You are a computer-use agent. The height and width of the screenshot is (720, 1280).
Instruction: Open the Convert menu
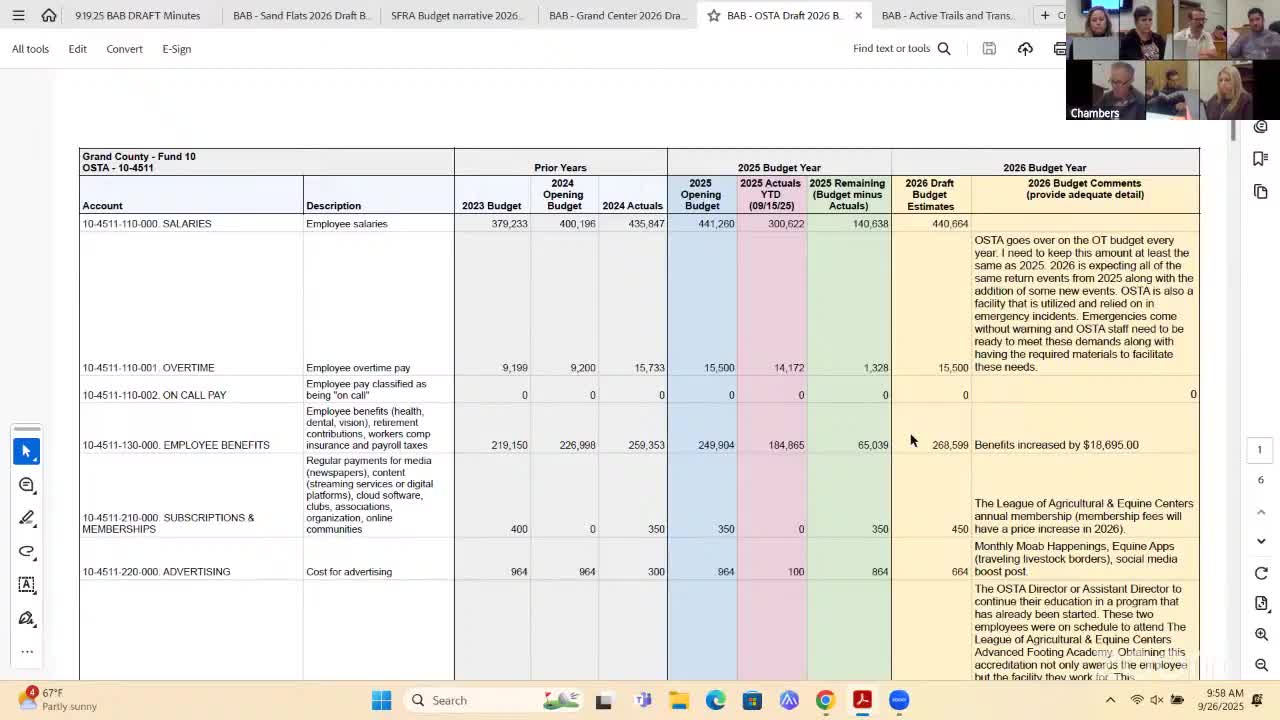tap(124, 49)
